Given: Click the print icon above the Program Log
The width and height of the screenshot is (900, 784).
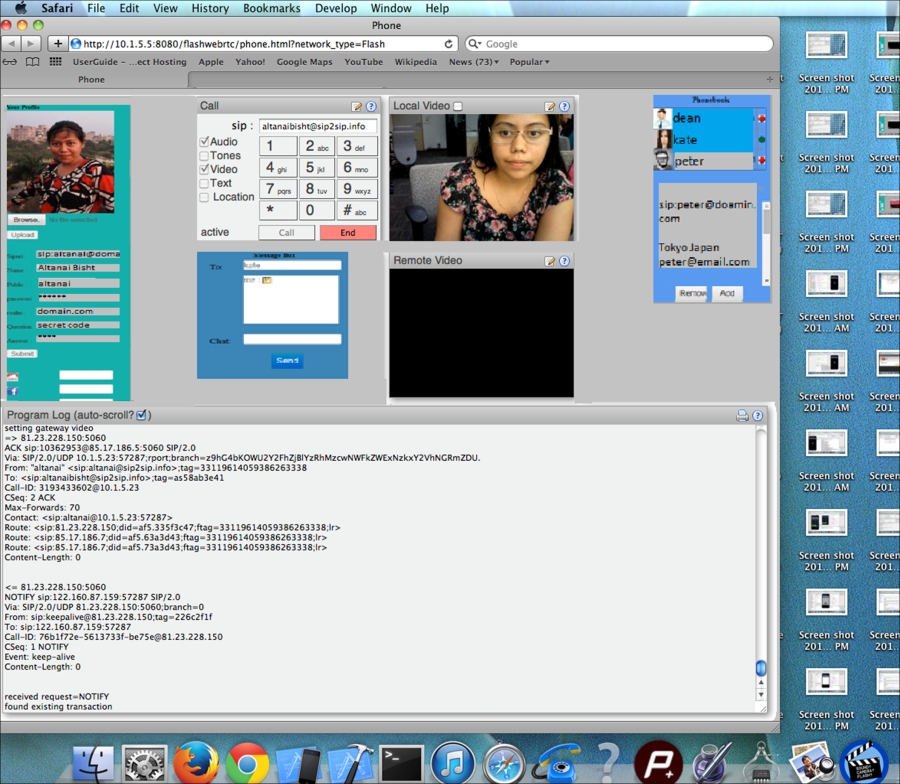Looking at the screenshot, I should [741, 414].
